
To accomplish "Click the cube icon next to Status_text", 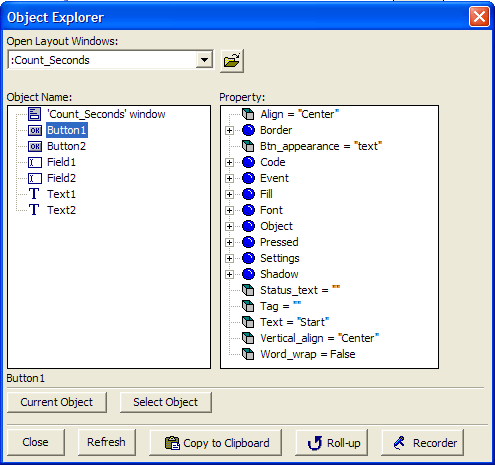I will click(x=248, y=290).
